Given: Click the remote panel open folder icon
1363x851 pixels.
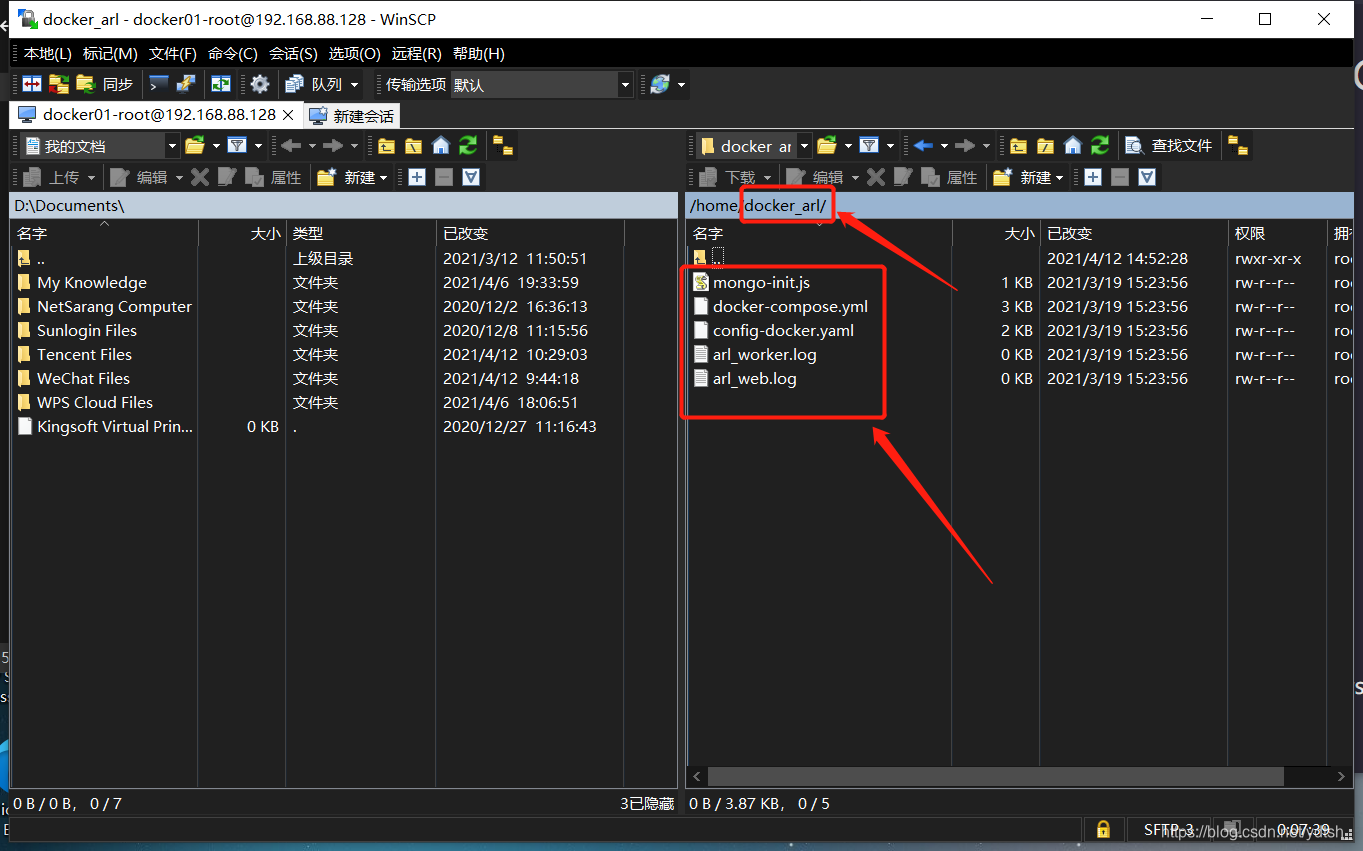Looking at the screenshot, I should [827, 146].
